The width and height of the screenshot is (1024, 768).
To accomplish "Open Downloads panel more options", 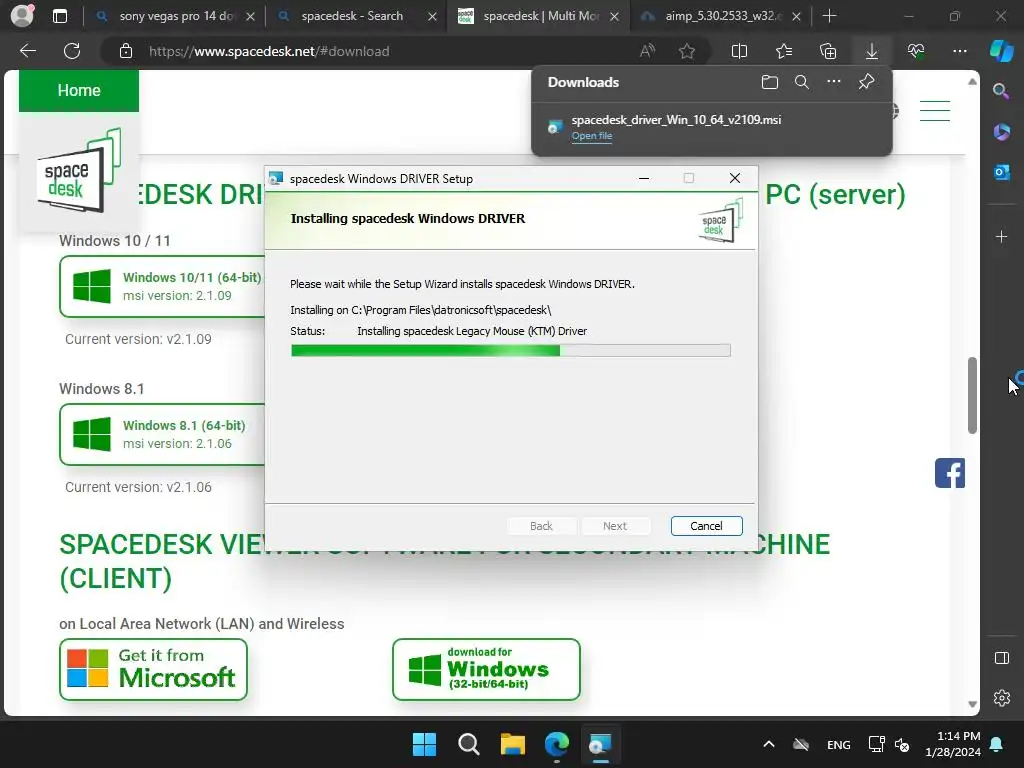I will tap(834, 82).
